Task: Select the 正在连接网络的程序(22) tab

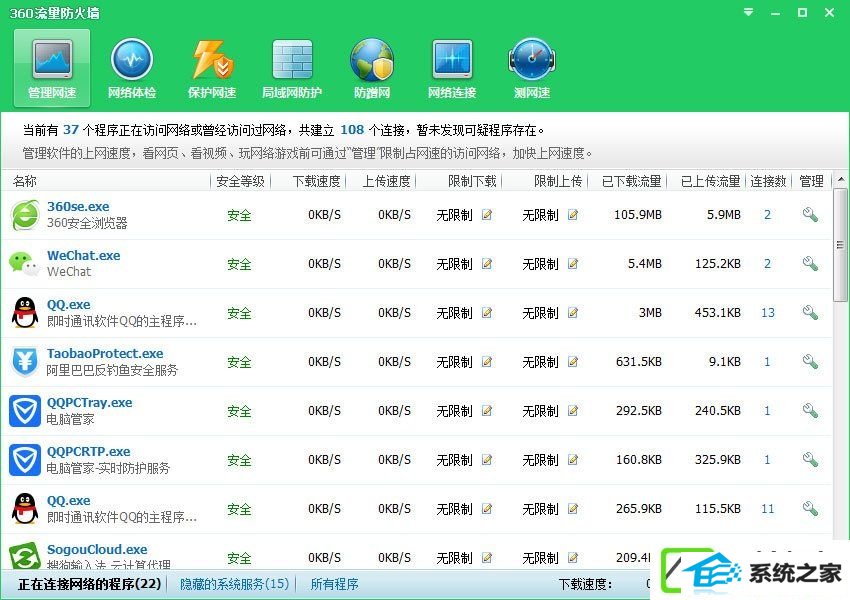Action: 89,584
